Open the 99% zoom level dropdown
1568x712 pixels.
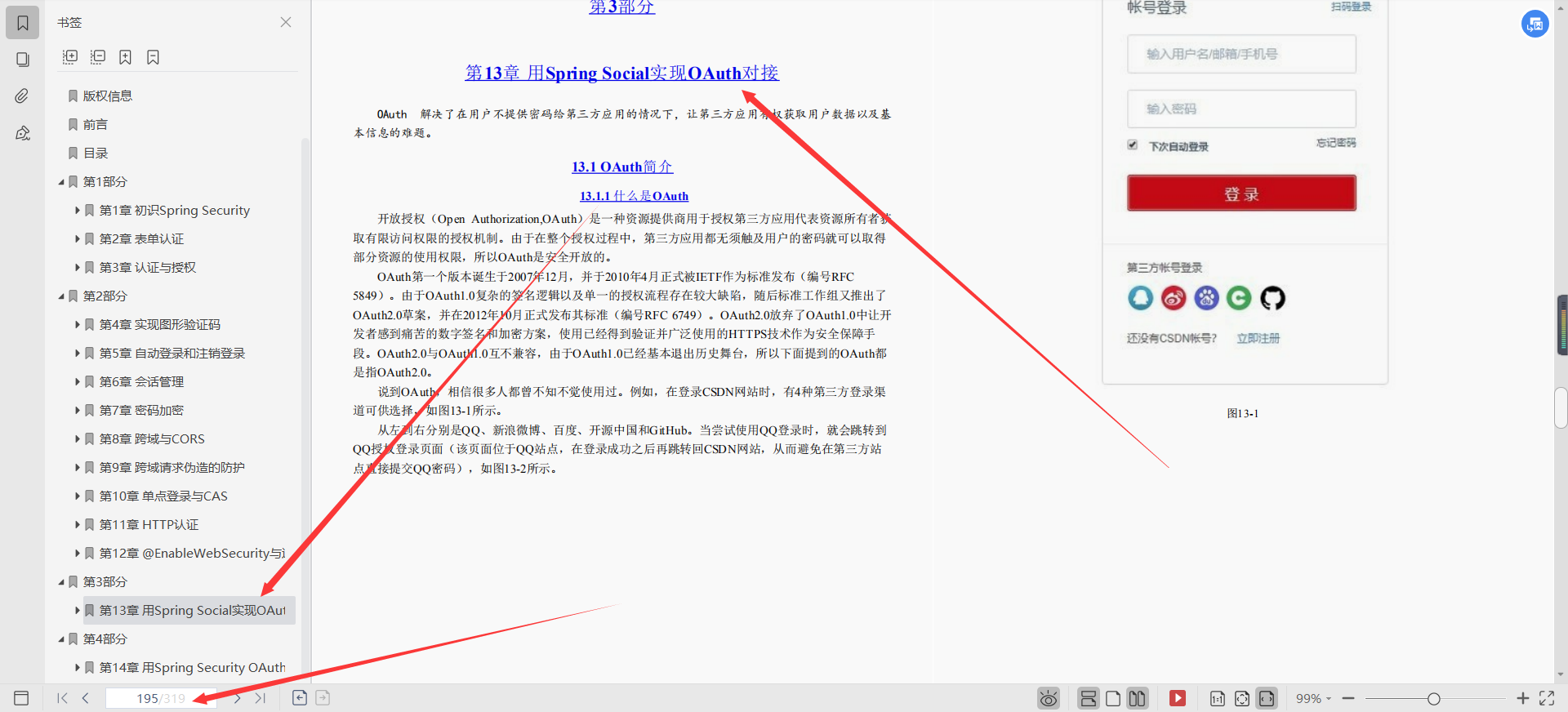coord(1313,699)
